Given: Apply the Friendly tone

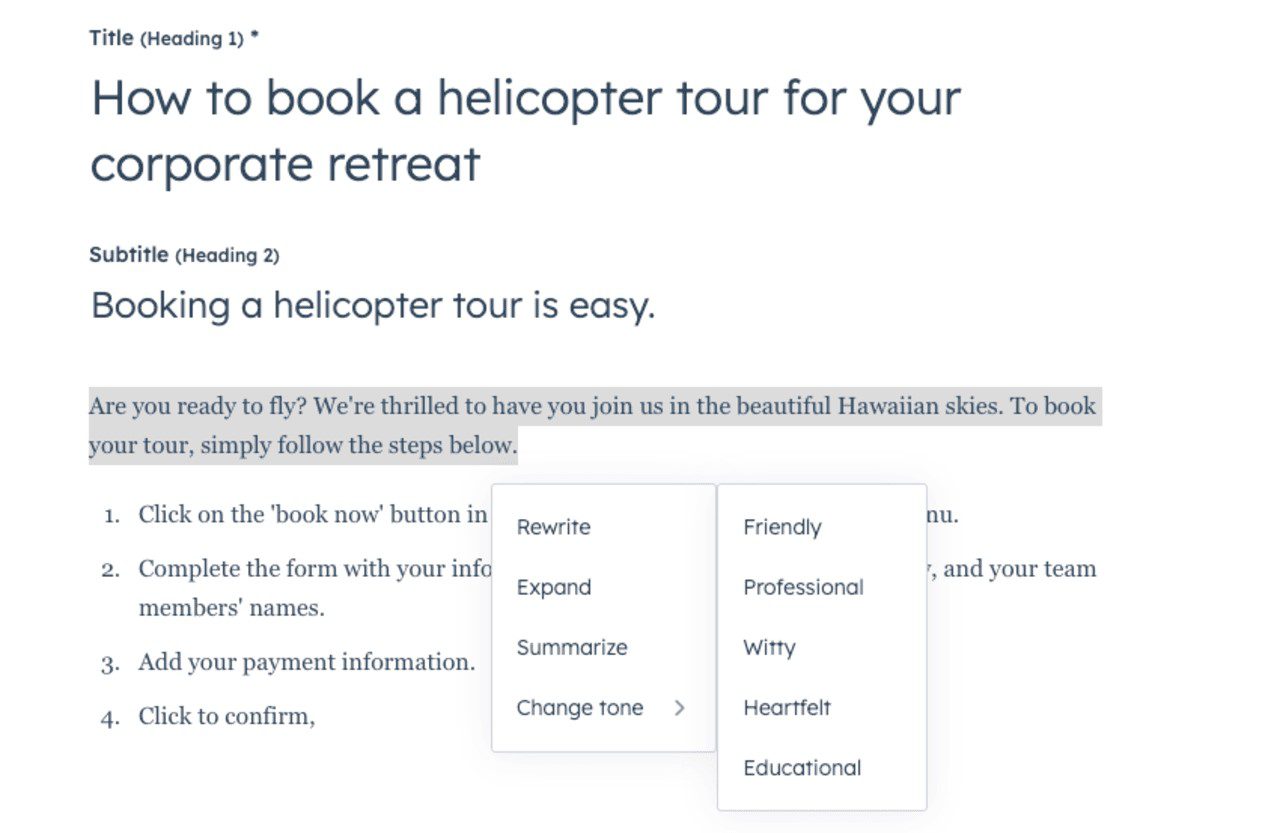Looking at the screenshot, I should 781,527.
